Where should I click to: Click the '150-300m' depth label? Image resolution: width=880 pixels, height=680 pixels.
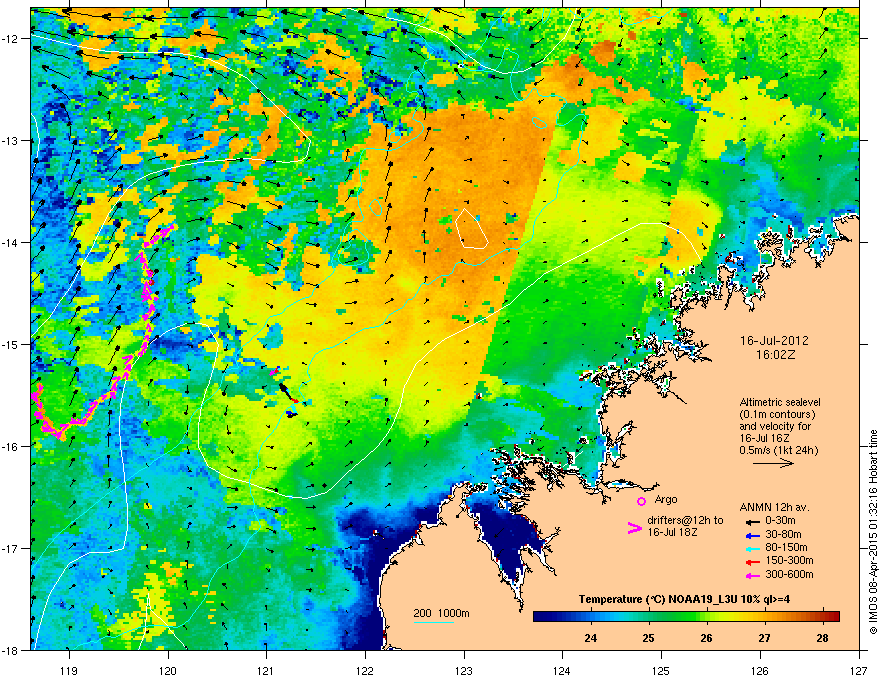[x=789, y=560]
